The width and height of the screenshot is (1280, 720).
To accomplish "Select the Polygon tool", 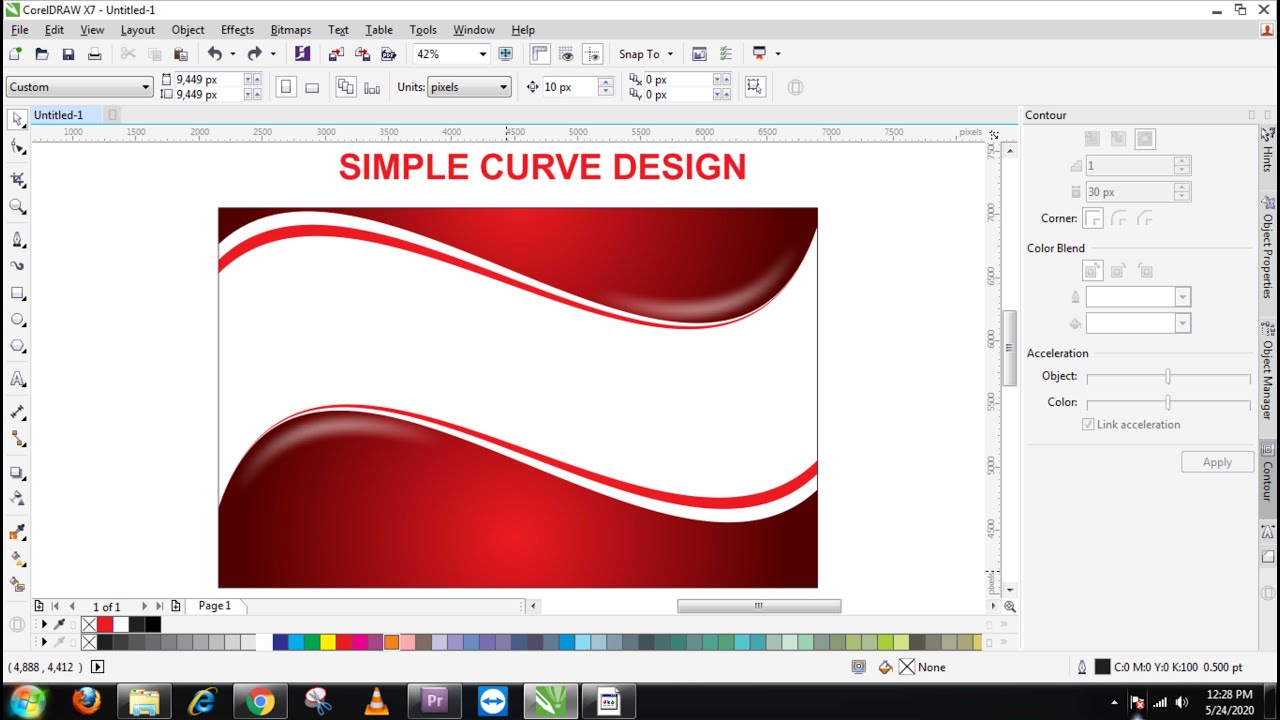I will pyautogui.click(x=17, y=346).
